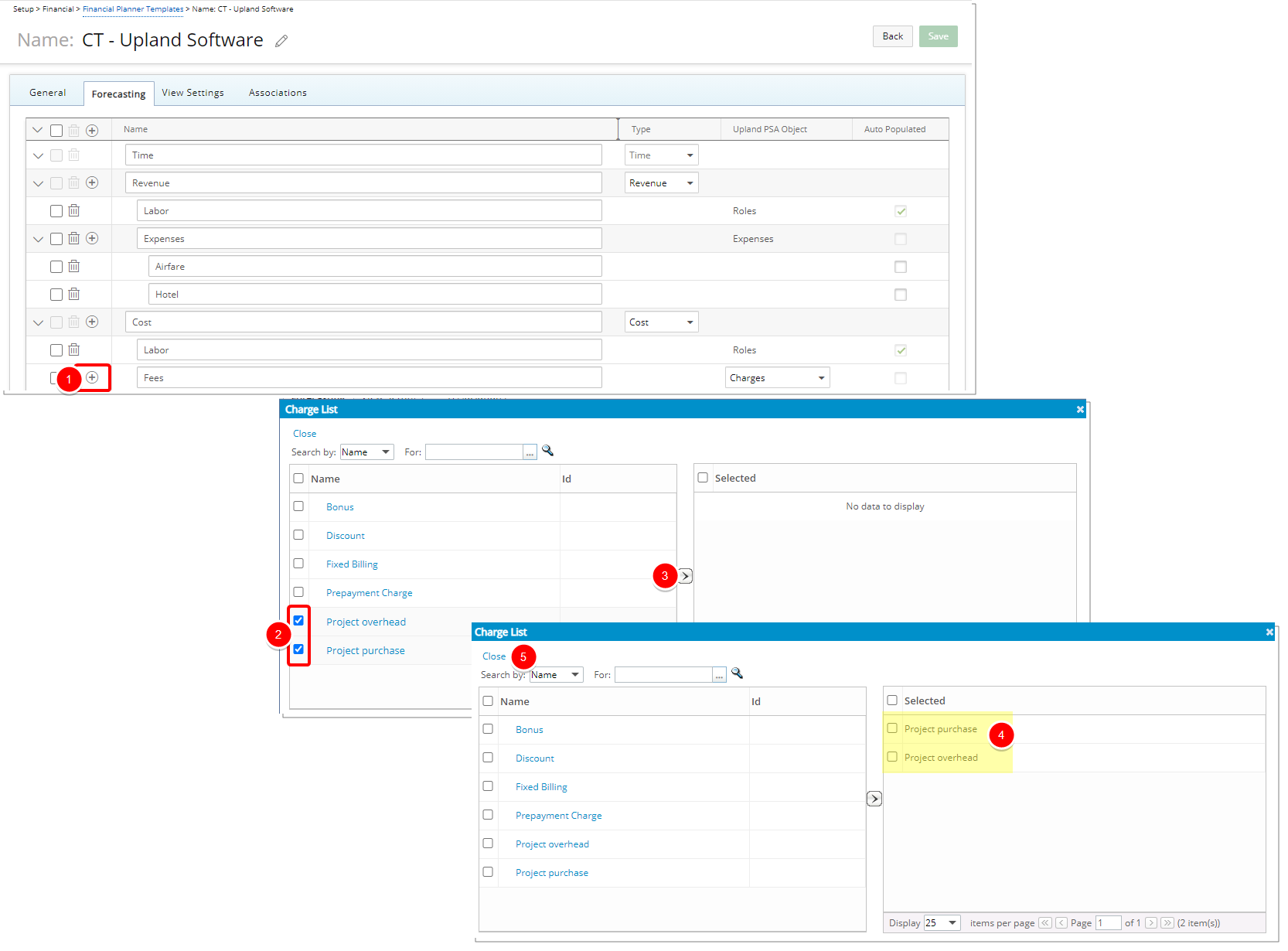Collapse the Time row chevron
1288x951 pixels.
[x=38, y=155]
